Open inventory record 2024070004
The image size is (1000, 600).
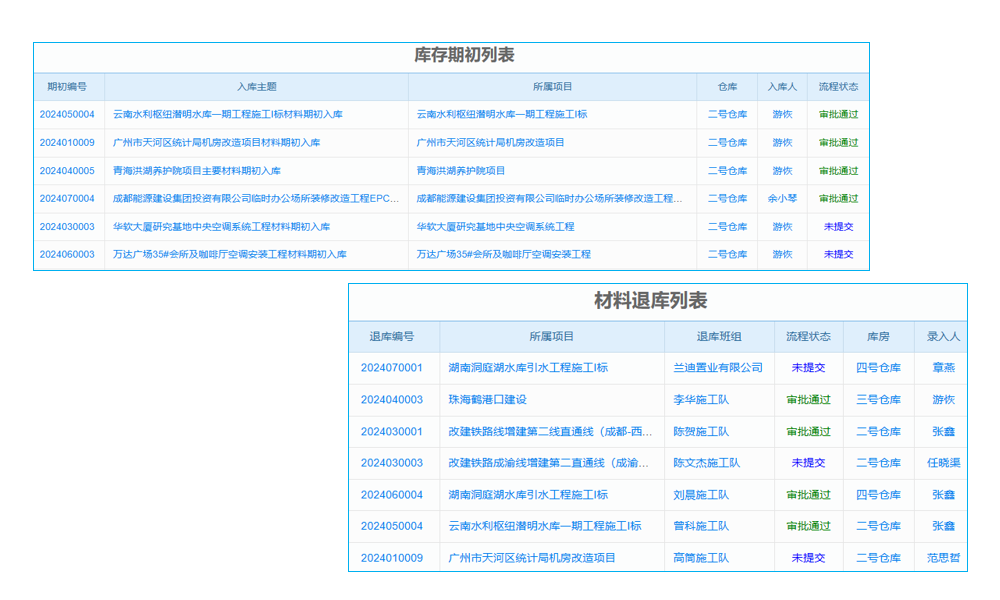coord(67,199)
